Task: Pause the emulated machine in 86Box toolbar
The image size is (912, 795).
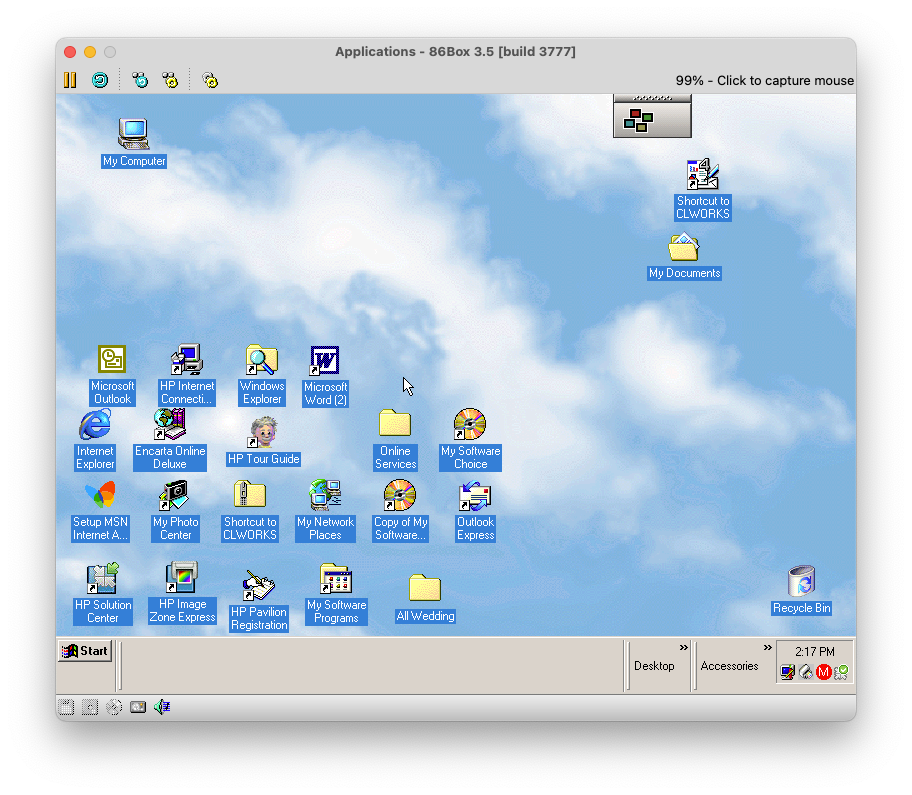Action: point(70,80)
